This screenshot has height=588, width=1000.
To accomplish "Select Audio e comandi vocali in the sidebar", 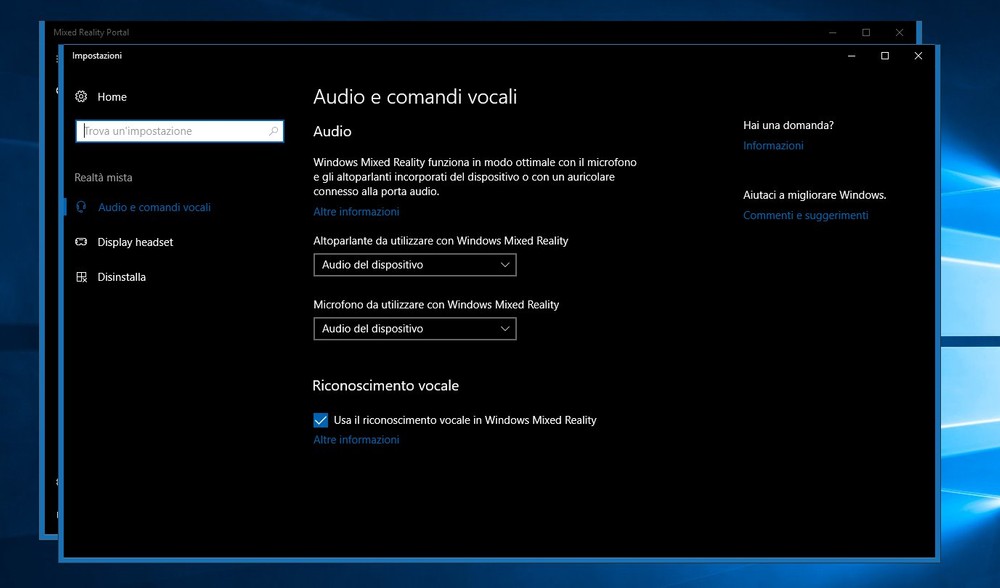I will click(x=154, y=207).
